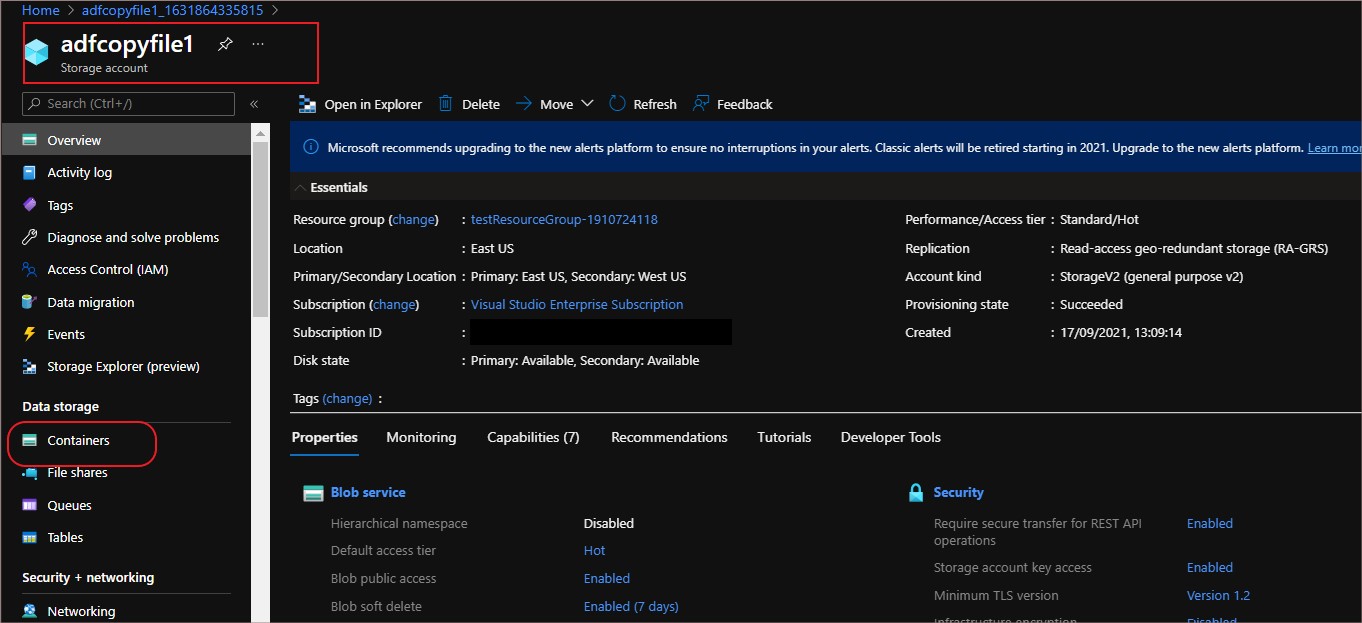Image resolution: width=1362 pixels, height=623 pixels.
Task: Switch to Capabilities (7) tab
Action: [533, 437]
